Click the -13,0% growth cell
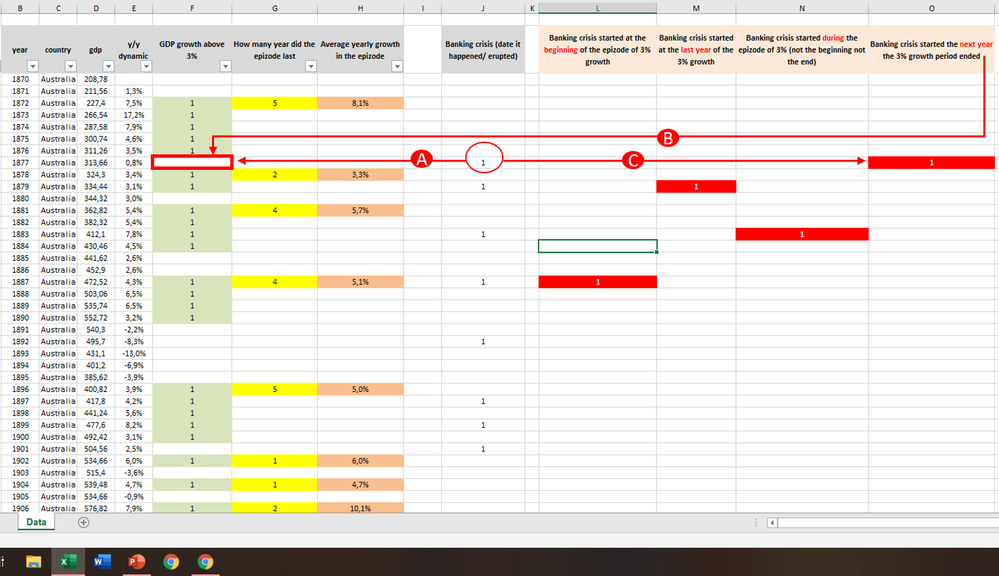The image size is (999, 576). point(134,354)
